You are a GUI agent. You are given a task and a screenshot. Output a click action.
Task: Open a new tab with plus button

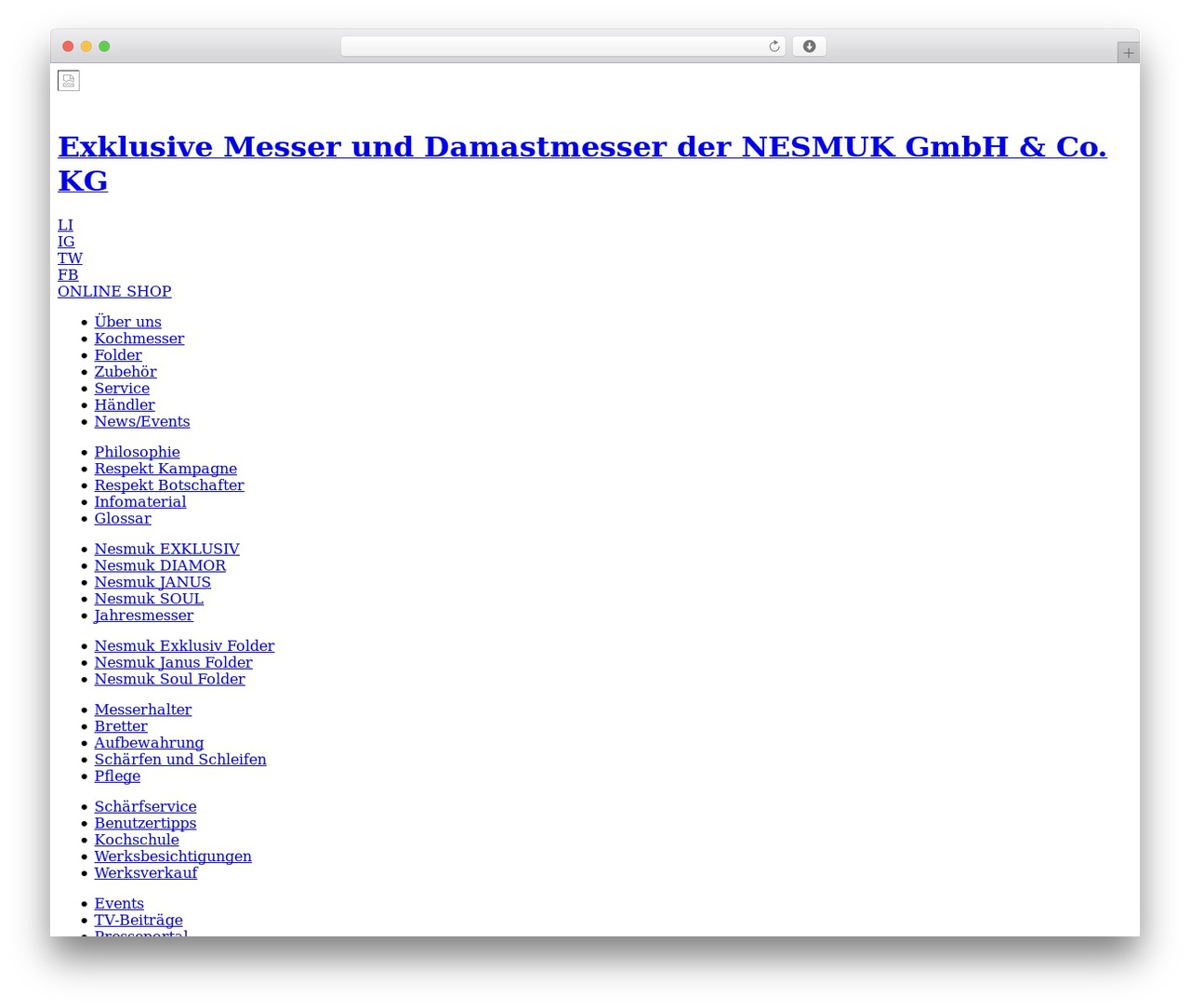(x=1128, y=53)
